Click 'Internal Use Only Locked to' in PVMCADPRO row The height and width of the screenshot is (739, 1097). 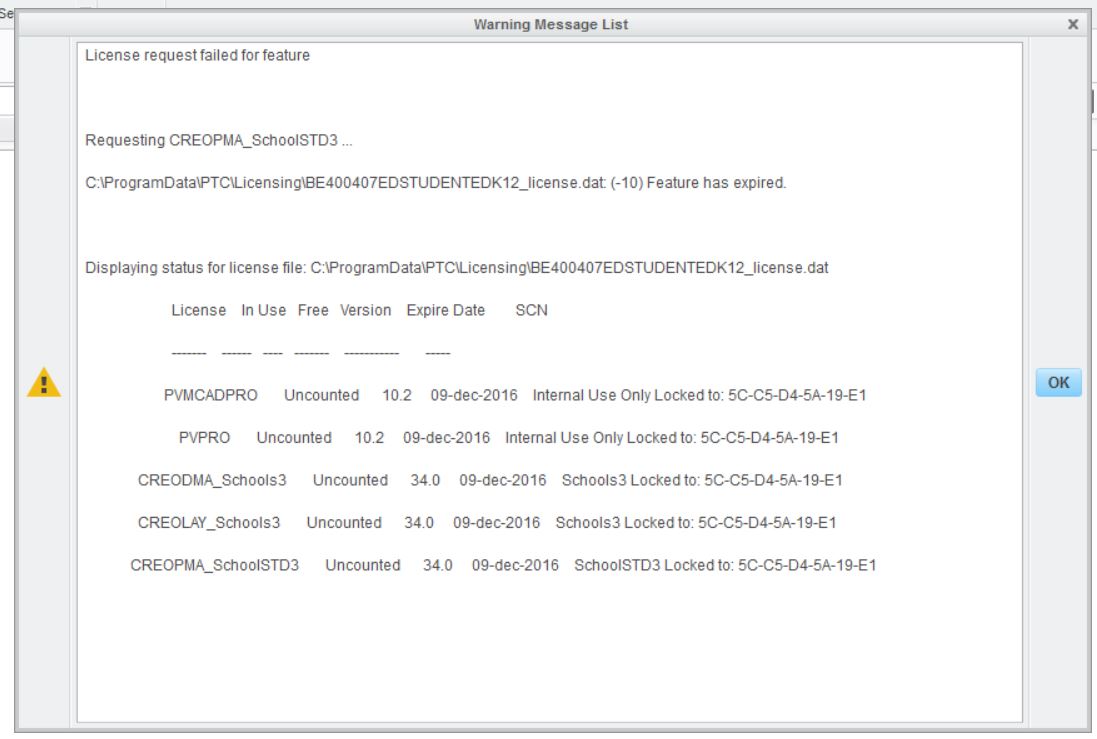point(628,395)
